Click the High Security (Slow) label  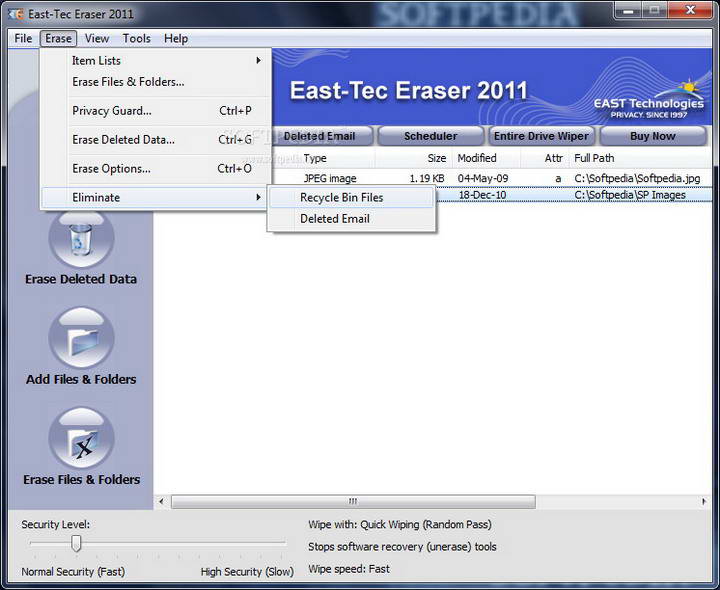pos(247,572)
